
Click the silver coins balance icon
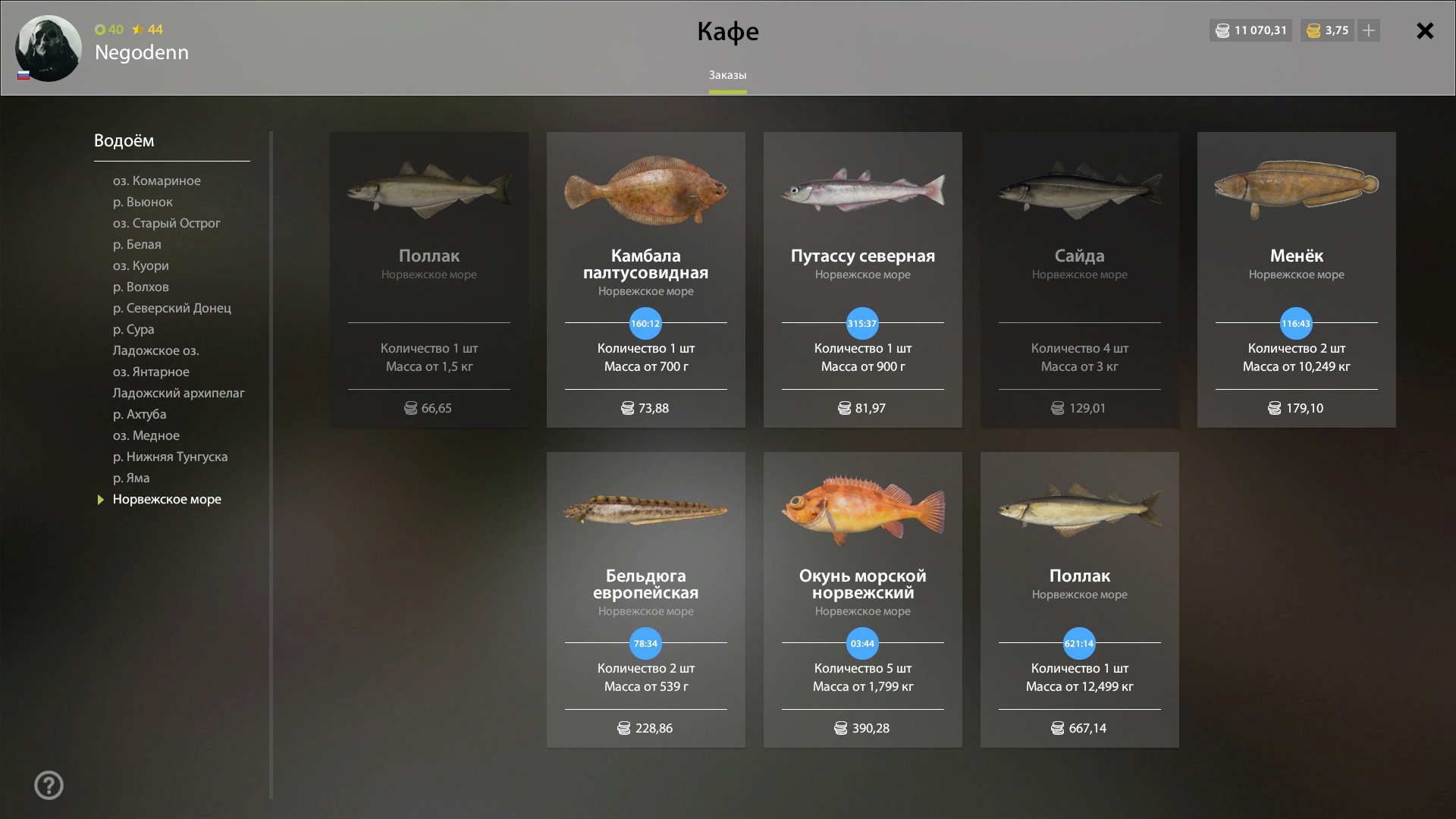(1222, 30)
